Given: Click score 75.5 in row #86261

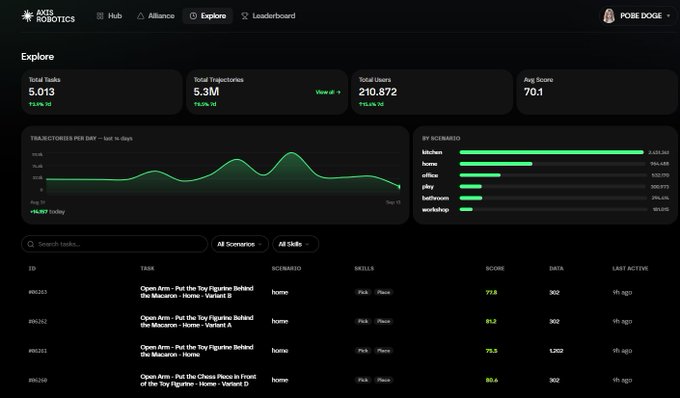Looking at the screenshot, I should [491, 351].
